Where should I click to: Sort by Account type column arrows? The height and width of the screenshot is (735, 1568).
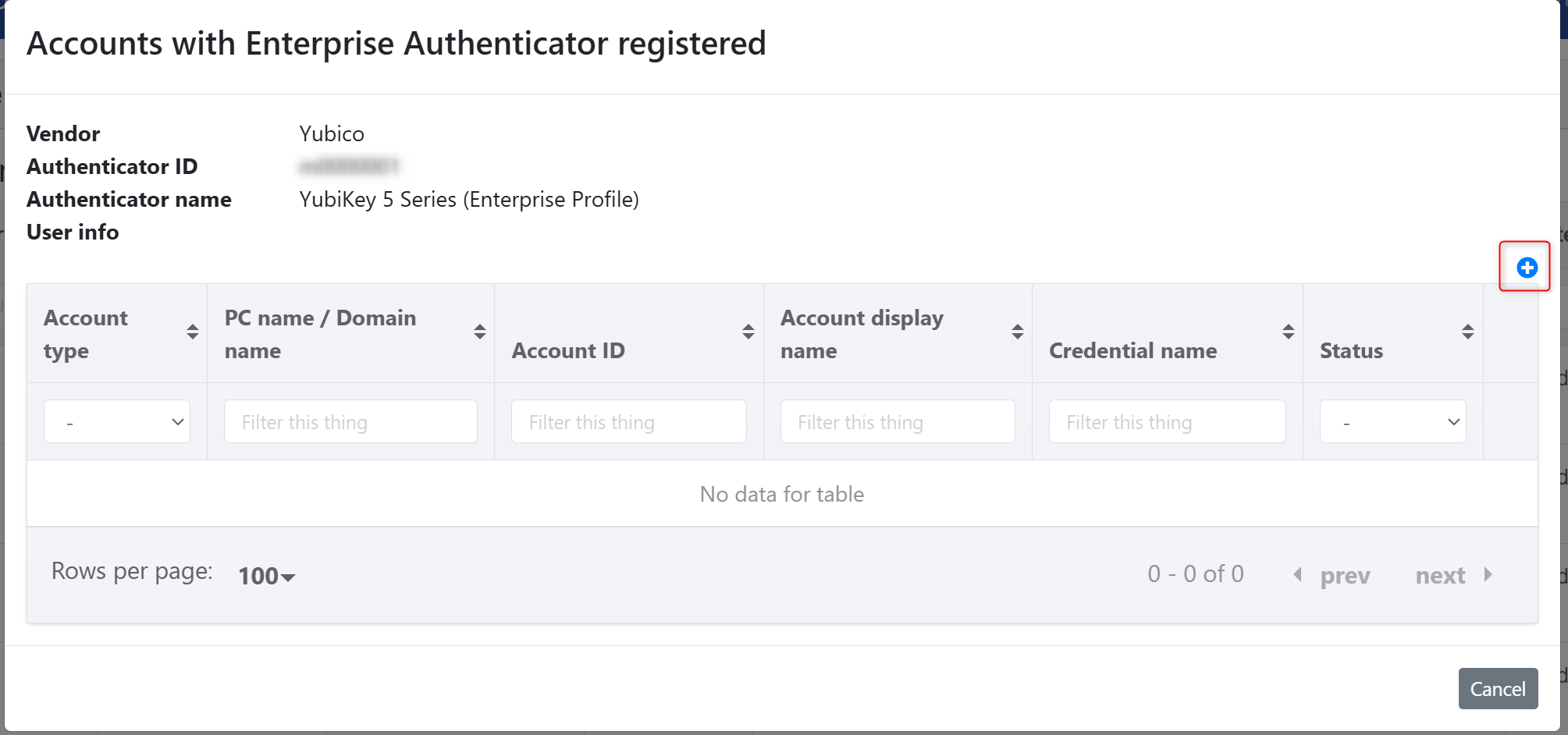pyautogui.click(x=192, y=332)
